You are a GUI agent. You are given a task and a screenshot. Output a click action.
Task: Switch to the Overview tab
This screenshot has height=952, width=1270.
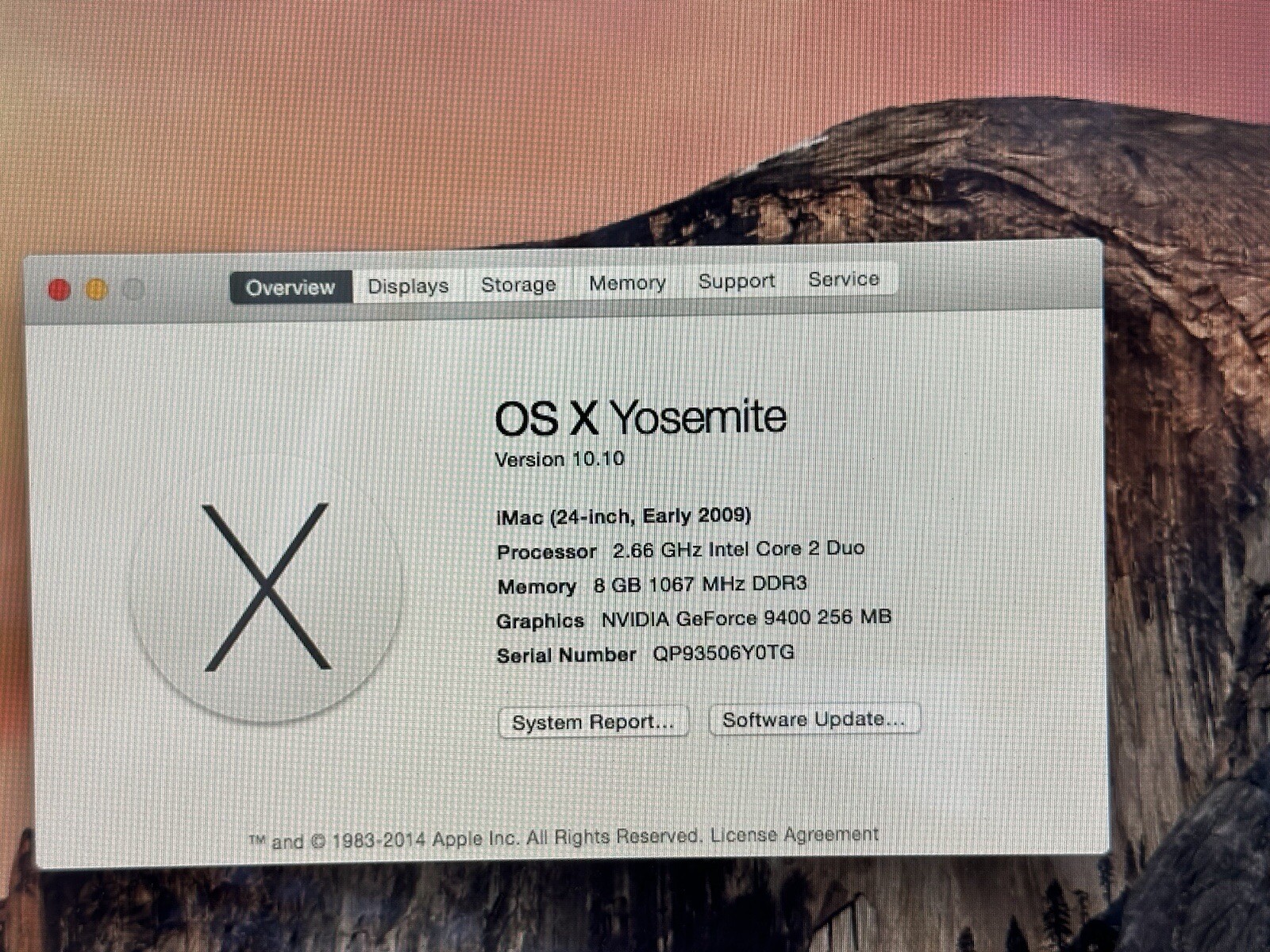(x=291, y=287)
